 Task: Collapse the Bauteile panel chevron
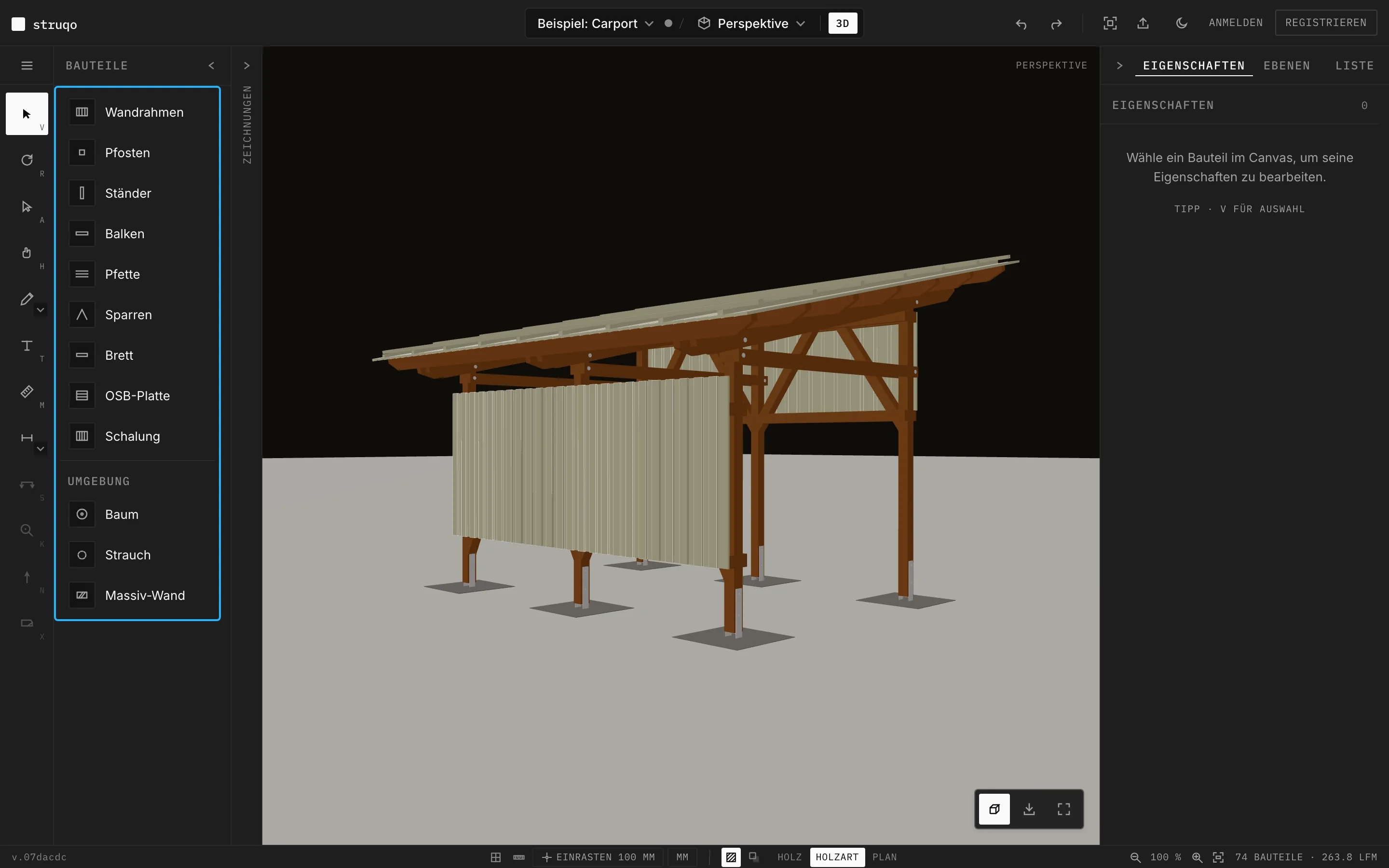[211, 66]
